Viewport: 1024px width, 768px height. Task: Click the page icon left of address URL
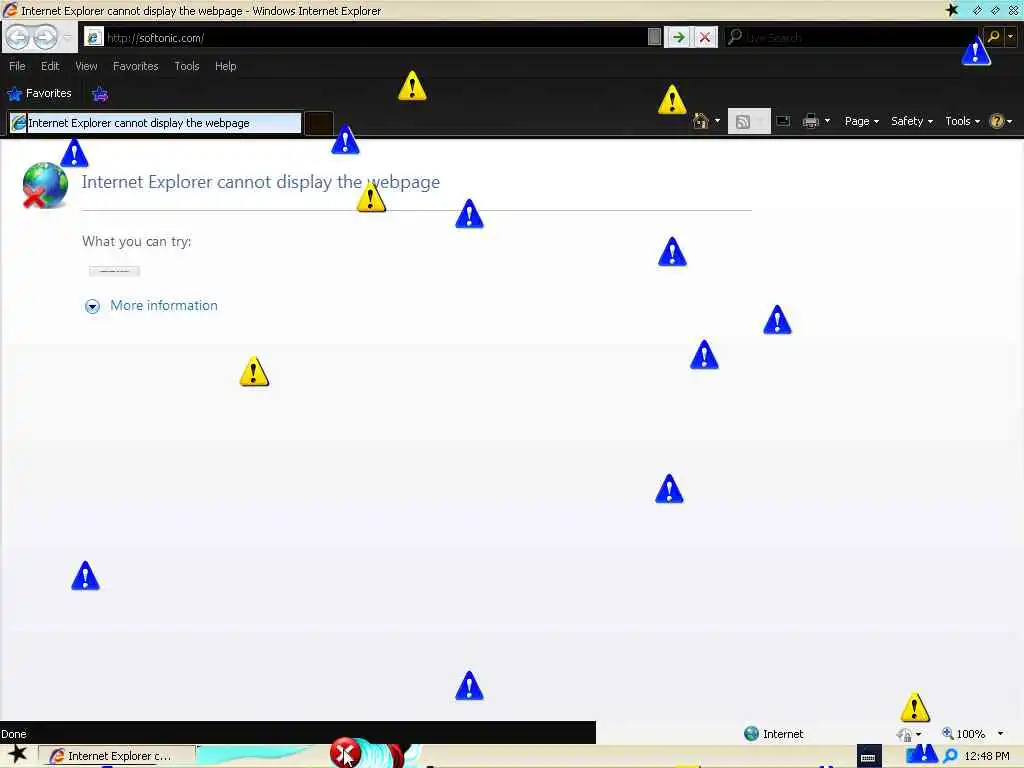coord(93,37)
